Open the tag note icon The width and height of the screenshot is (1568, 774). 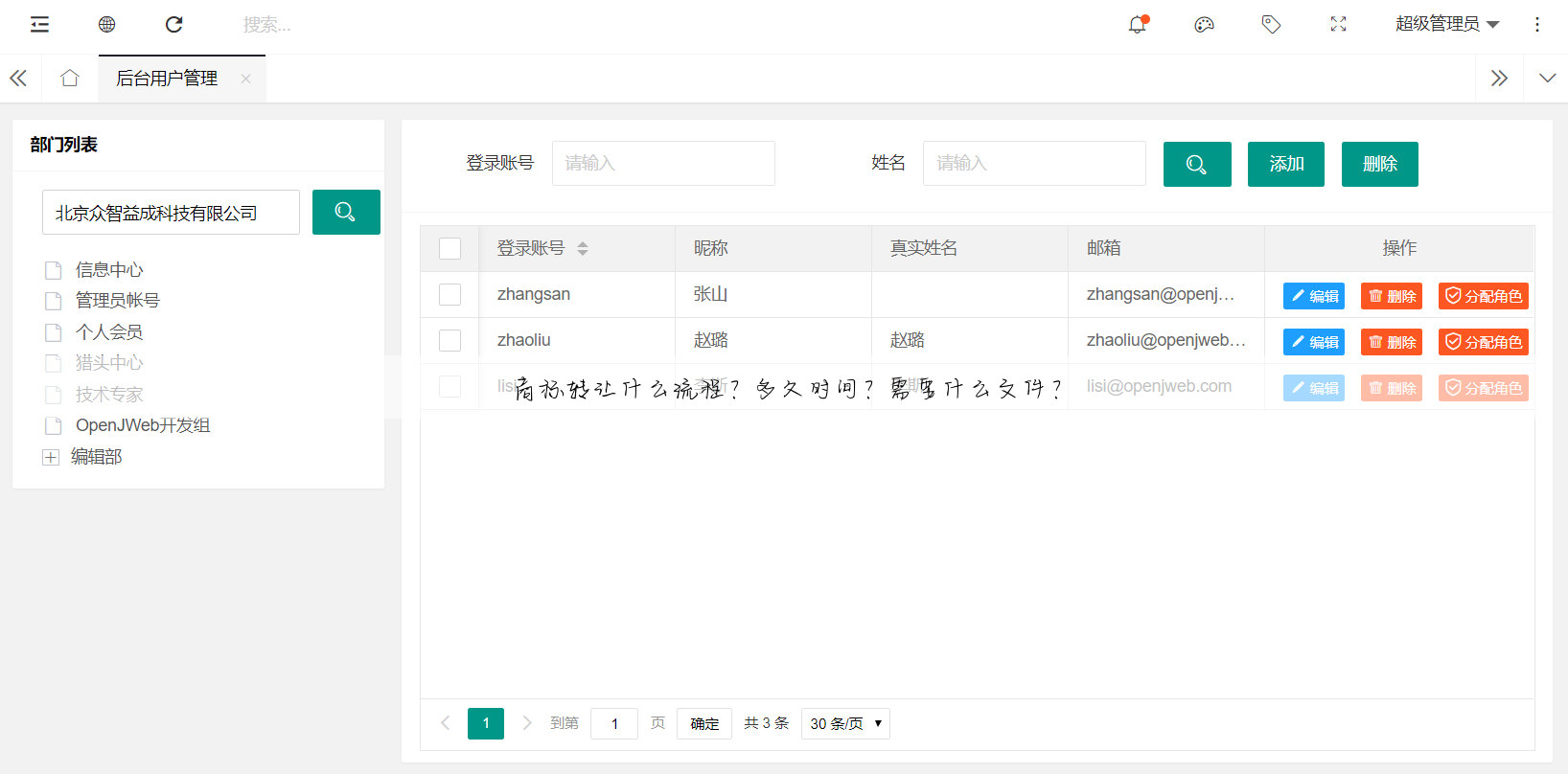tap(1271, 24)
